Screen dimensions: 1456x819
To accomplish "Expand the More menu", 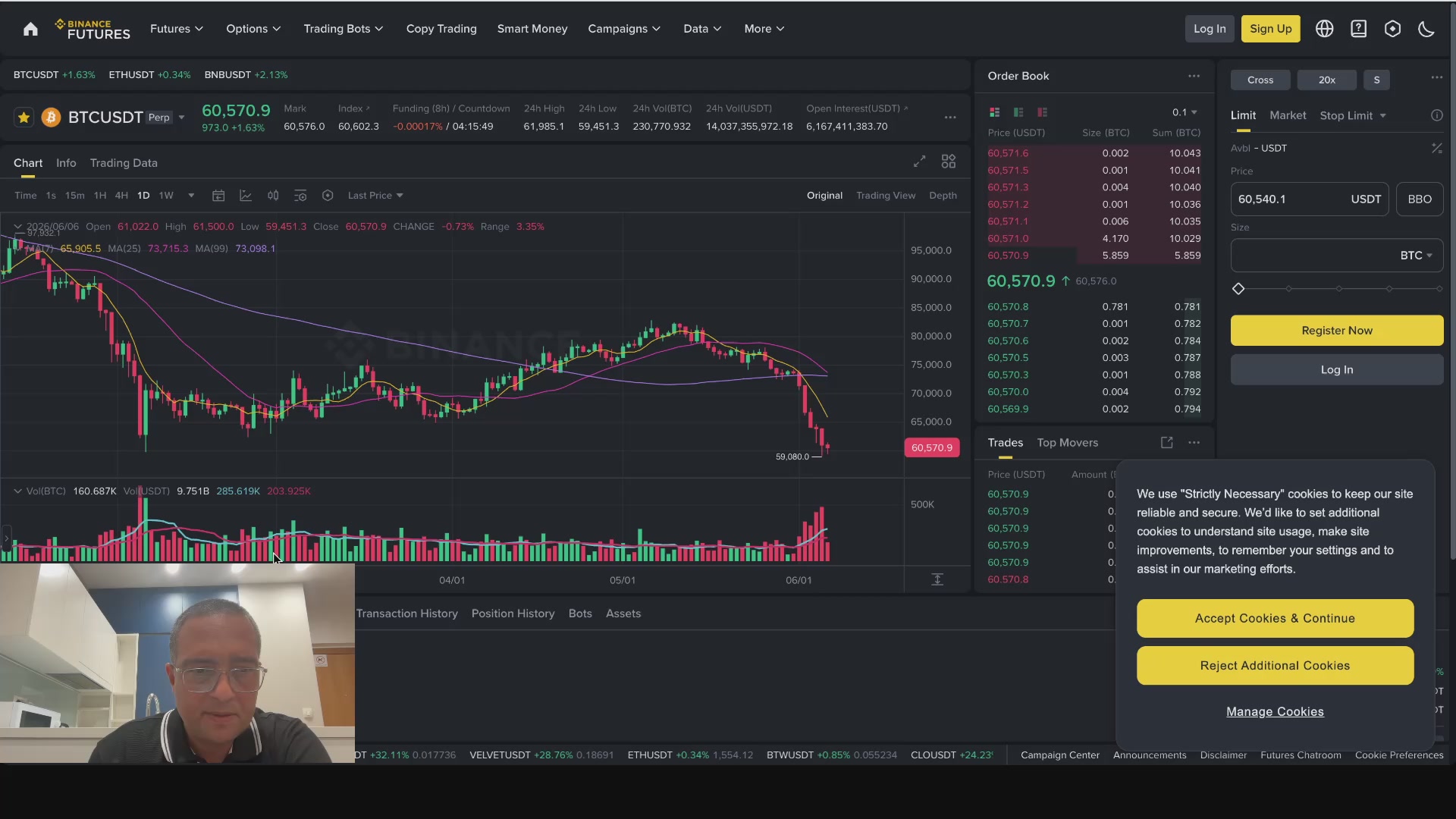I will 764,29.
